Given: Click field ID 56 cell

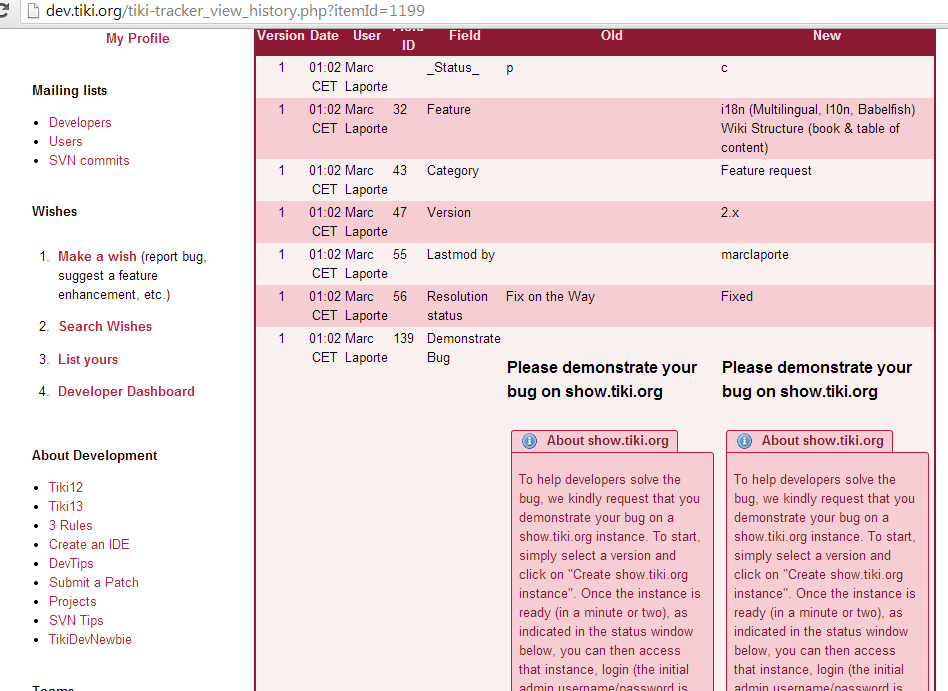Looking at the screenshot, I should tap(400, 296).
